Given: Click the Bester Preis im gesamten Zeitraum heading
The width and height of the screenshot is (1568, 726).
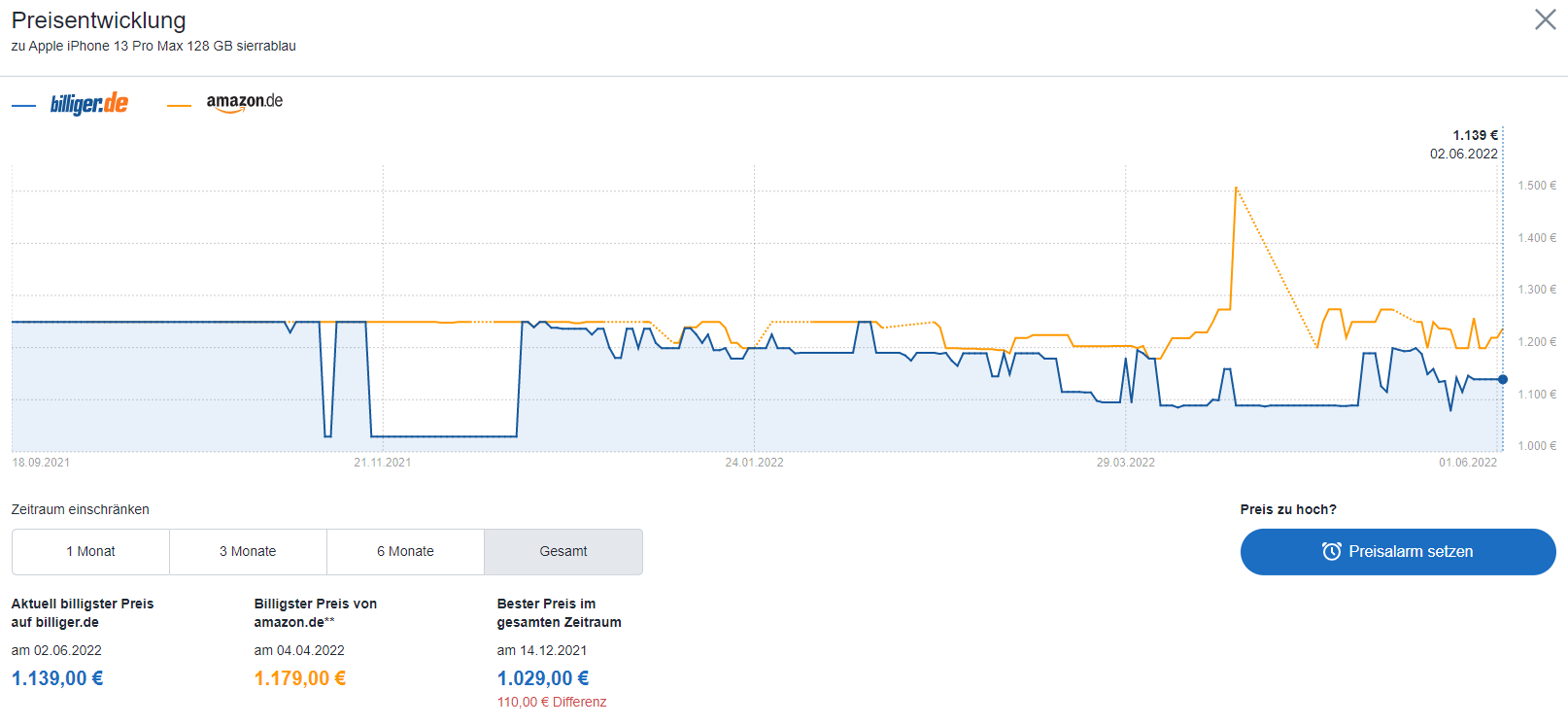Looking at the screenshot, I should [x=560, y=613].
